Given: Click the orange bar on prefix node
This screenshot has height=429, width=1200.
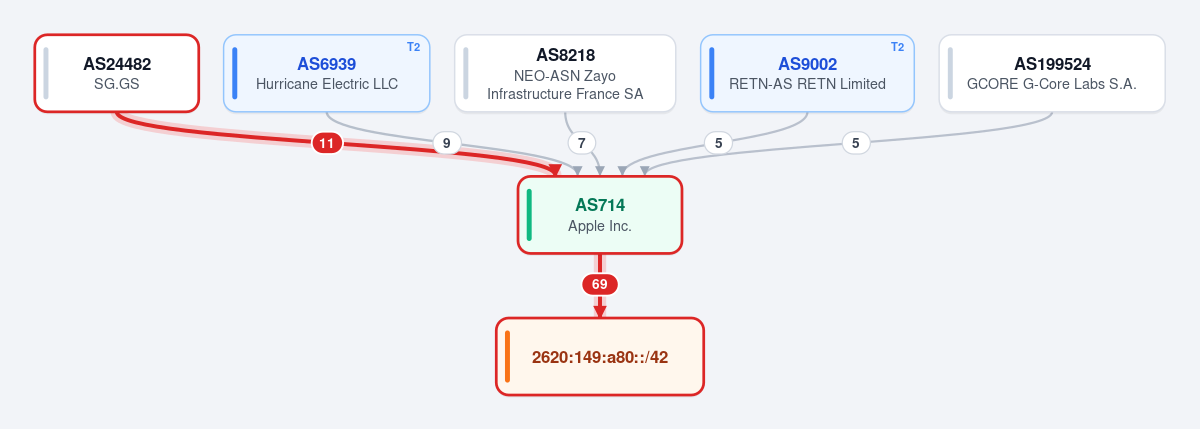Looking at the screenshot, I should (x=508, y=357).
